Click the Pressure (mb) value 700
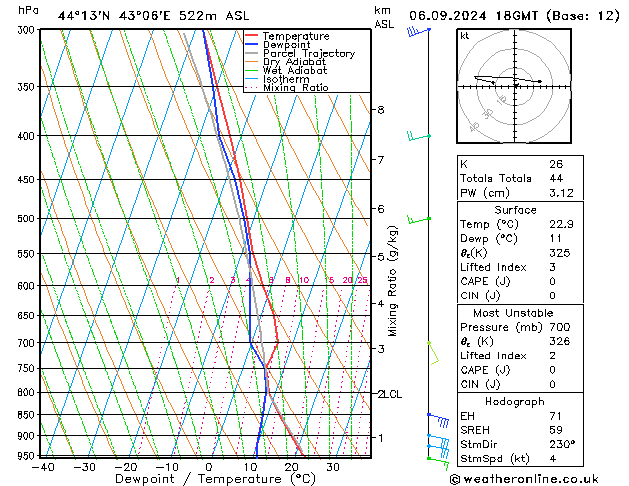Screen dimensions: 629x486 560,327
